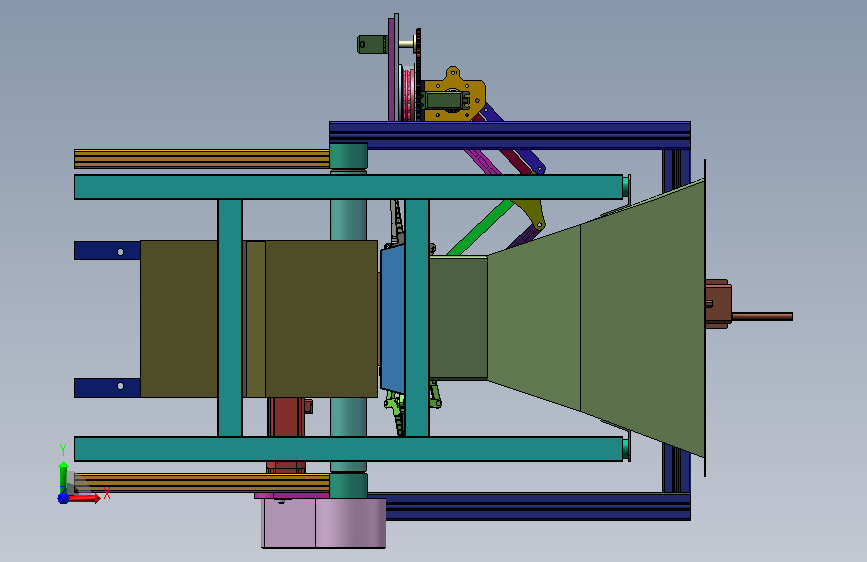Select the brown stepper motor body on the right
The image size is (867, 562).
click(718, 304)
